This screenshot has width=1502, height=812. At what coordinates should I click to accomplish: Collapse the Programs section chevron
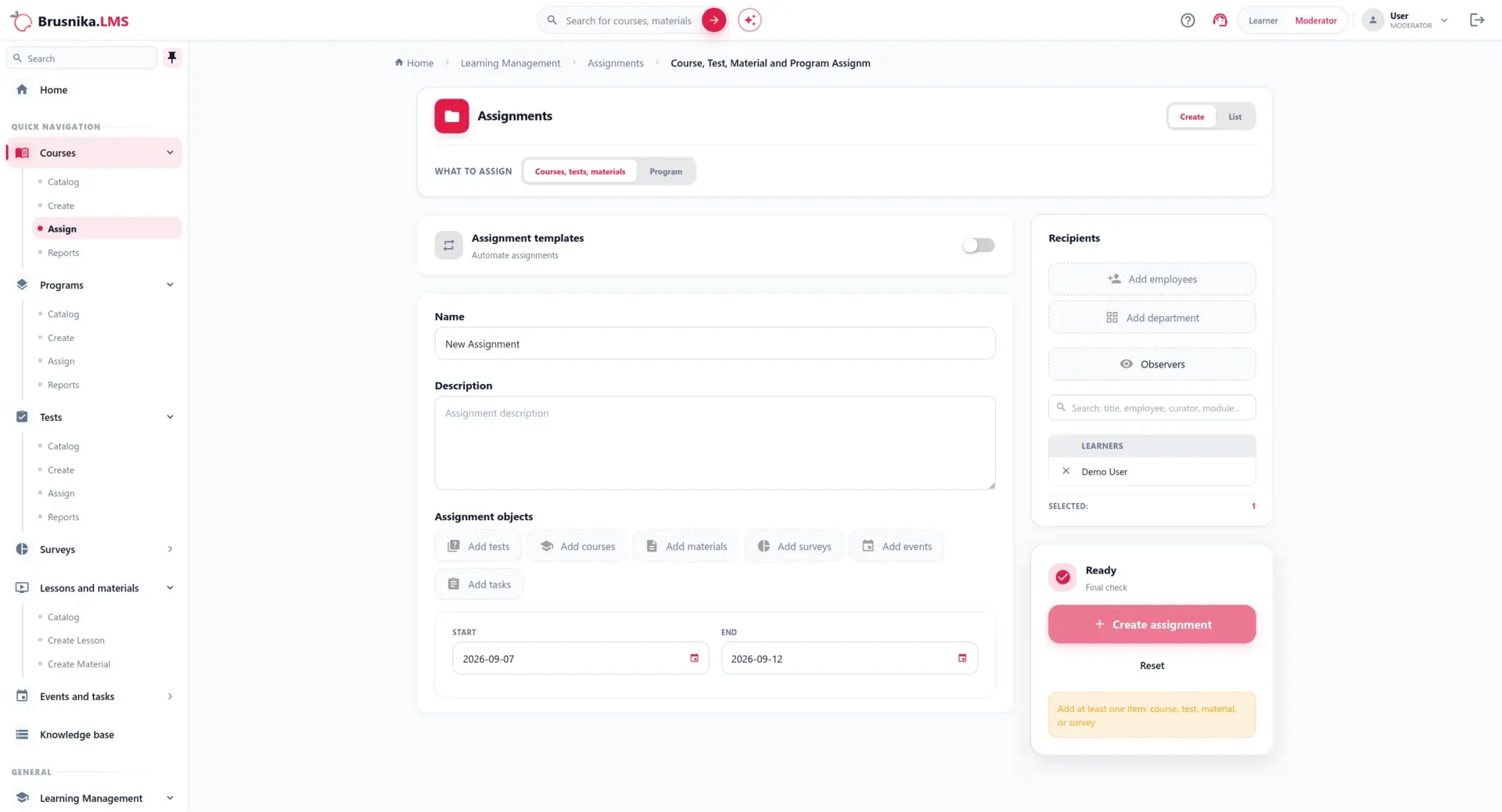[x=170, y=285]
